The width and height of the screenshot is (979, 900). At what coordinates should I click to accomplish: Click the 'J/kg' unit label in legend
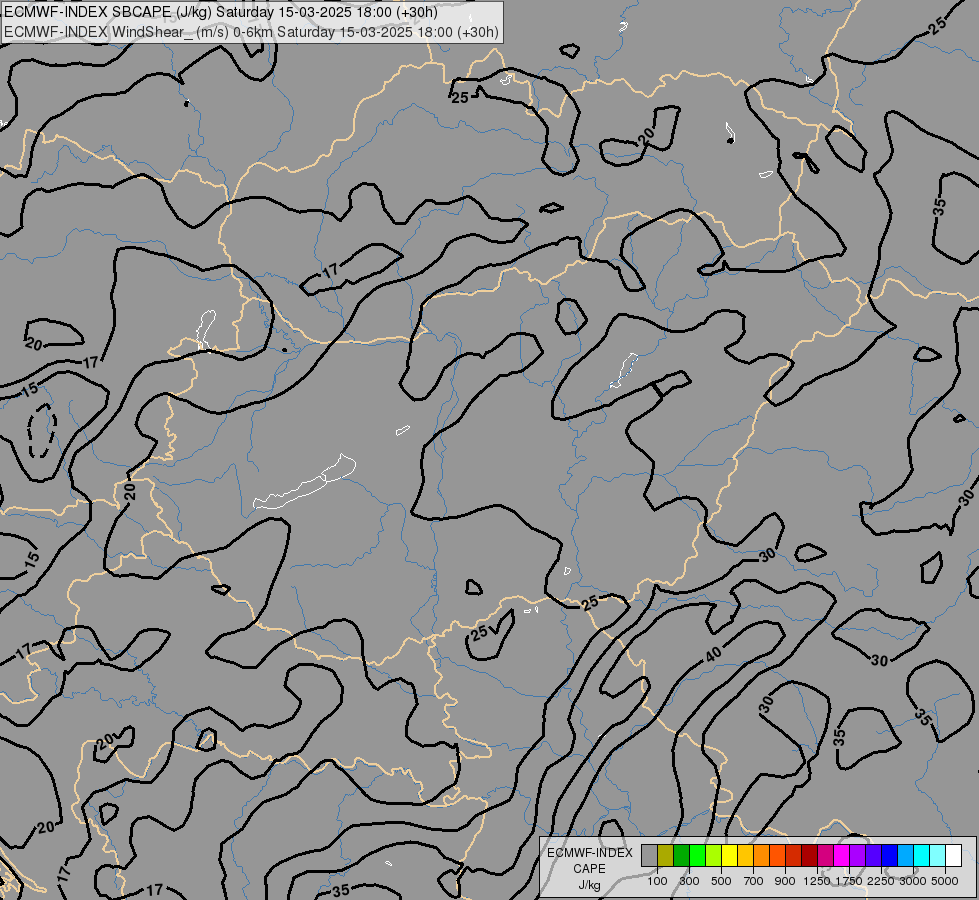589,885
